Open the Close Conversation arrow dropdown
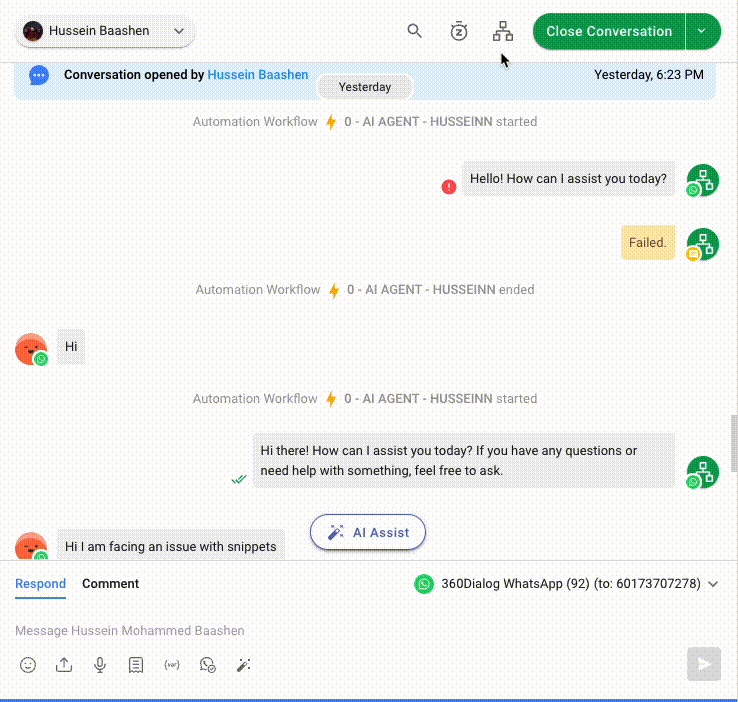Screen dimensions: 738x702 702,31
